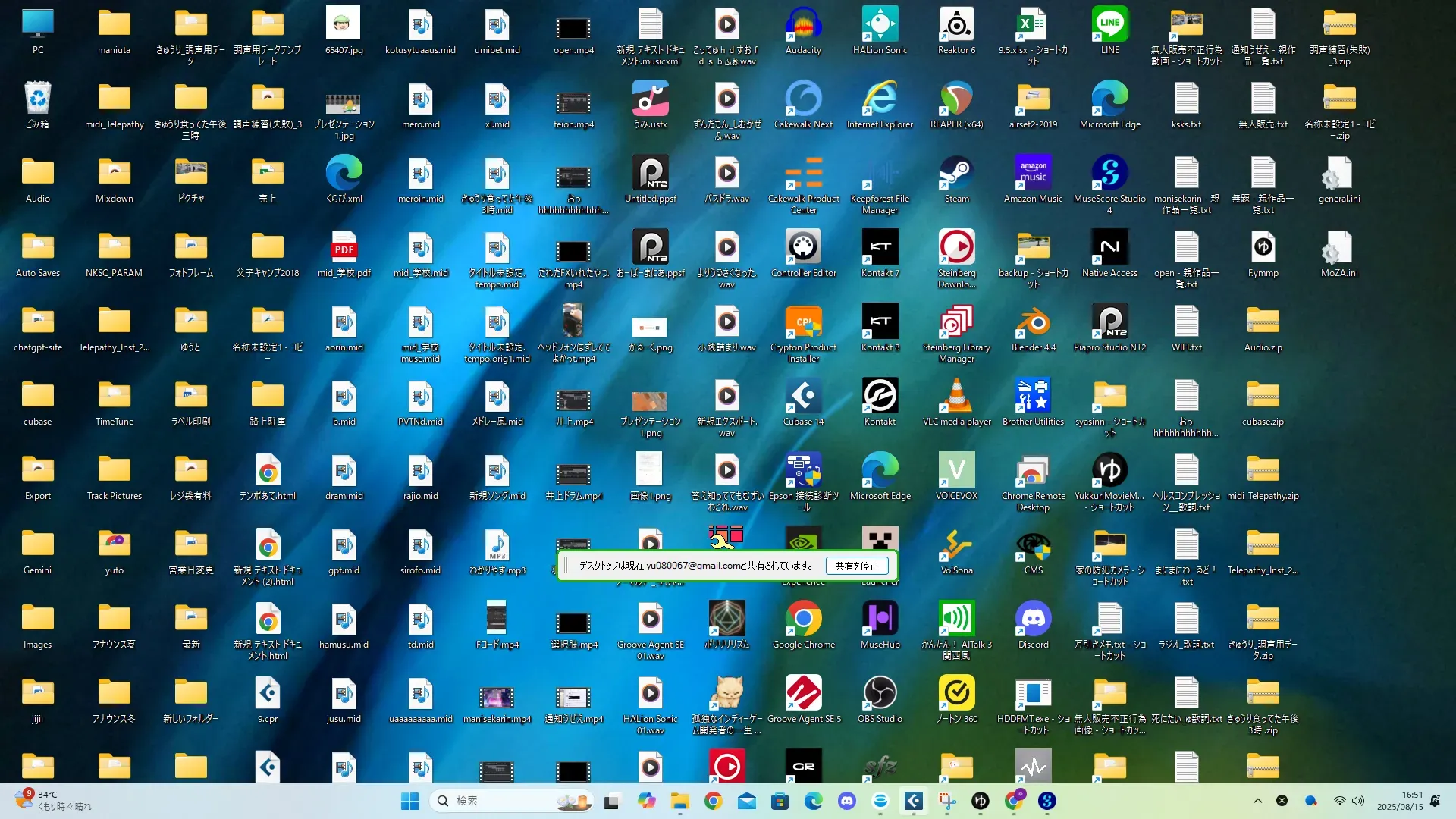This screenshot has width=1456, height=819.
Task: Open File Explorer from the taskbar
Action: coord(679,801)
